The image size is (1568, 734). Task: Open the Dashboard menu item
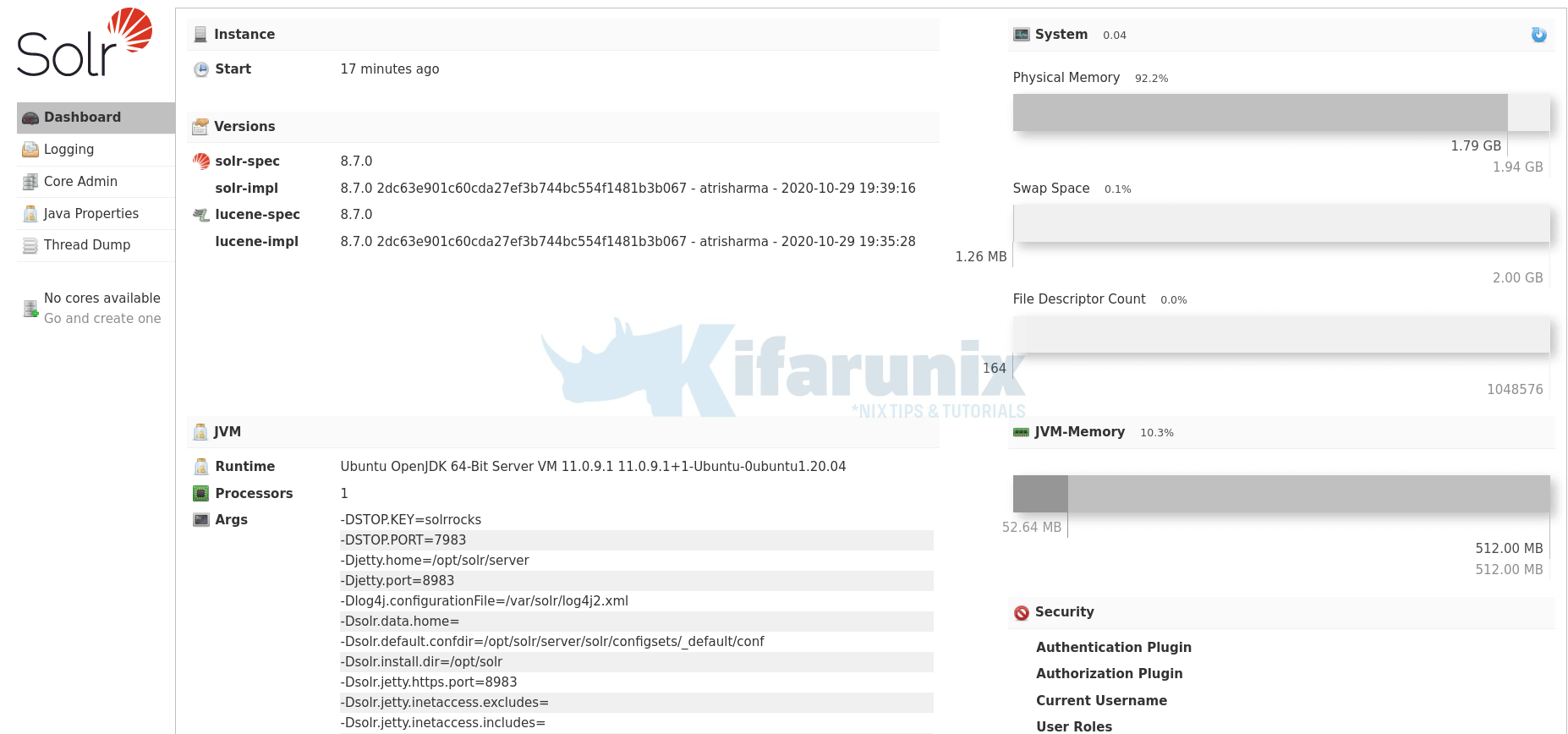(x=82, y=118)
